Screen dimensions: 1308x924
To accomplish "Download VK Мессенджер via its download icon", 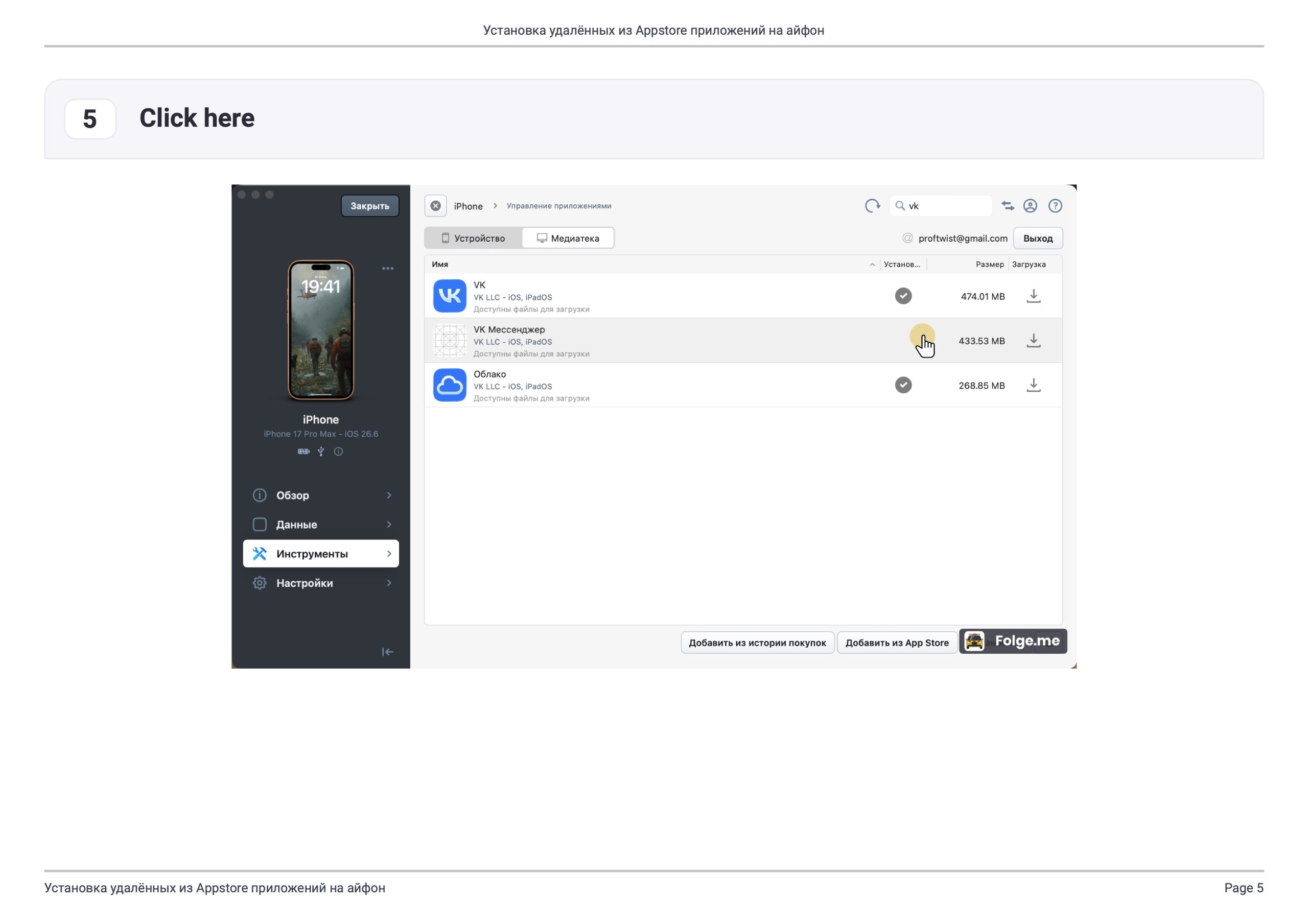I will [x=1034, y=341].
